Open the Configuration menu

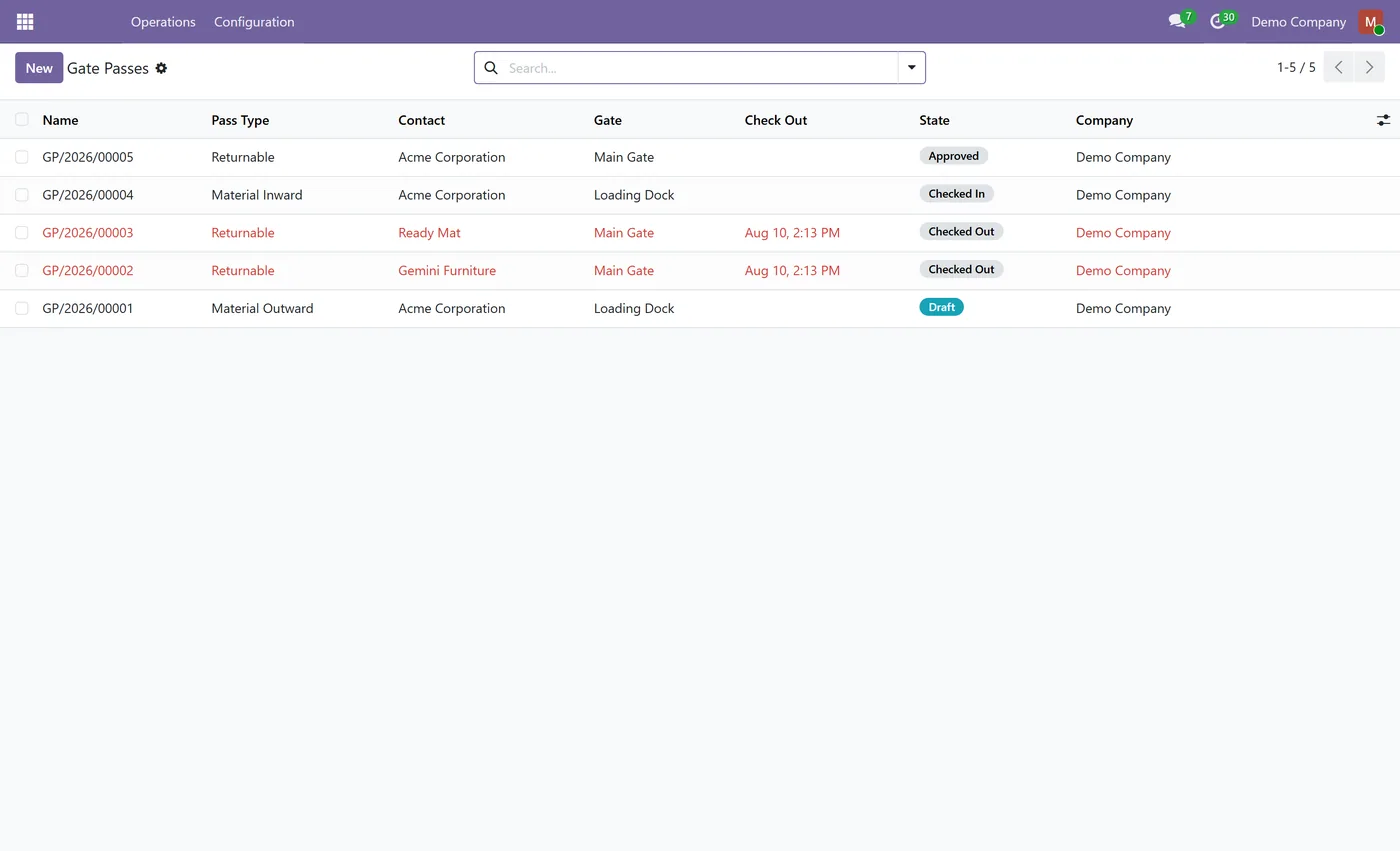[254, 22]
